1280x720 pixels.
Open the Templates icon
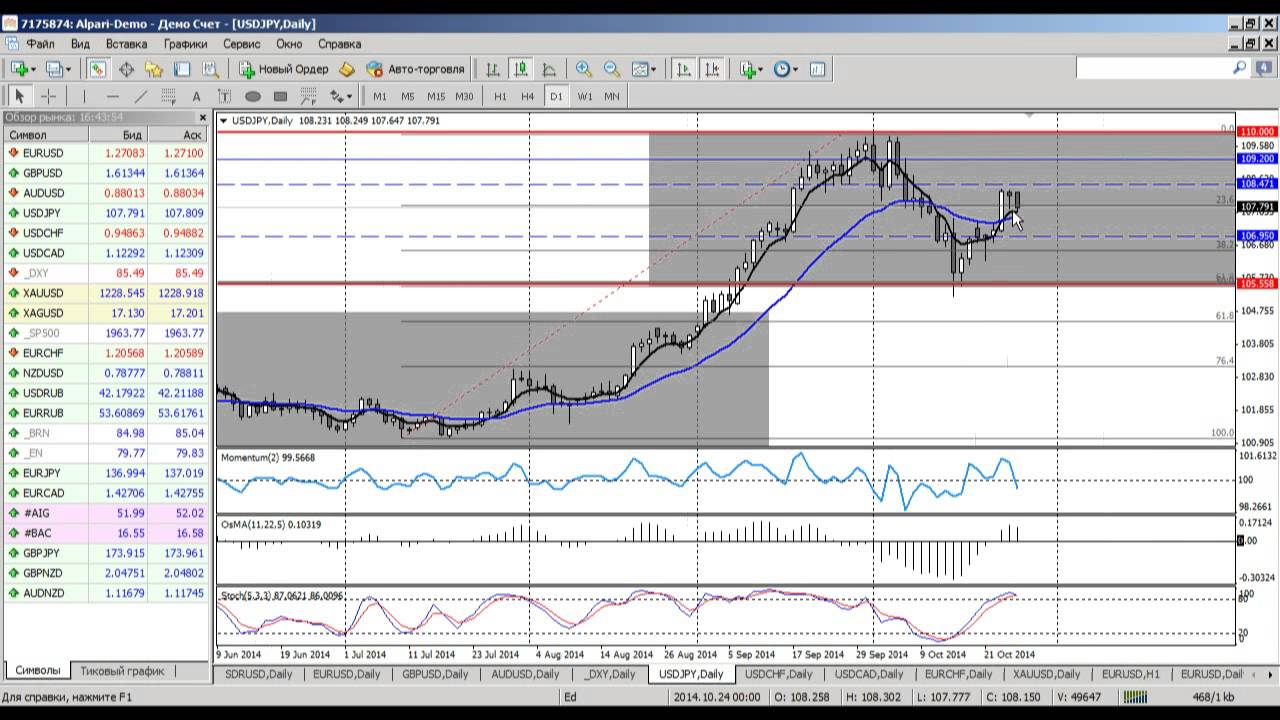coord(817,69)
